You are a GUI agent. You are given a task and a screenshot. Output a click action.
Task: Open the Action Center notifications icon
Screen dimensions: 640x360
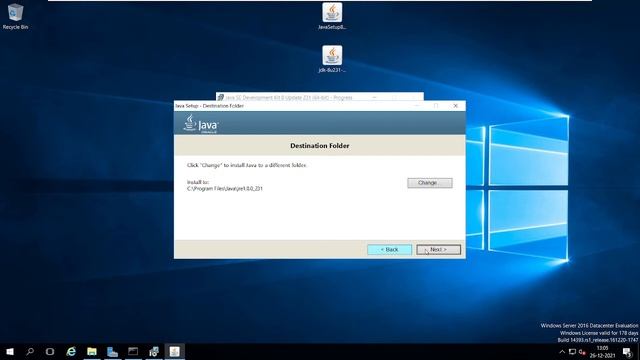click(627, 352)
